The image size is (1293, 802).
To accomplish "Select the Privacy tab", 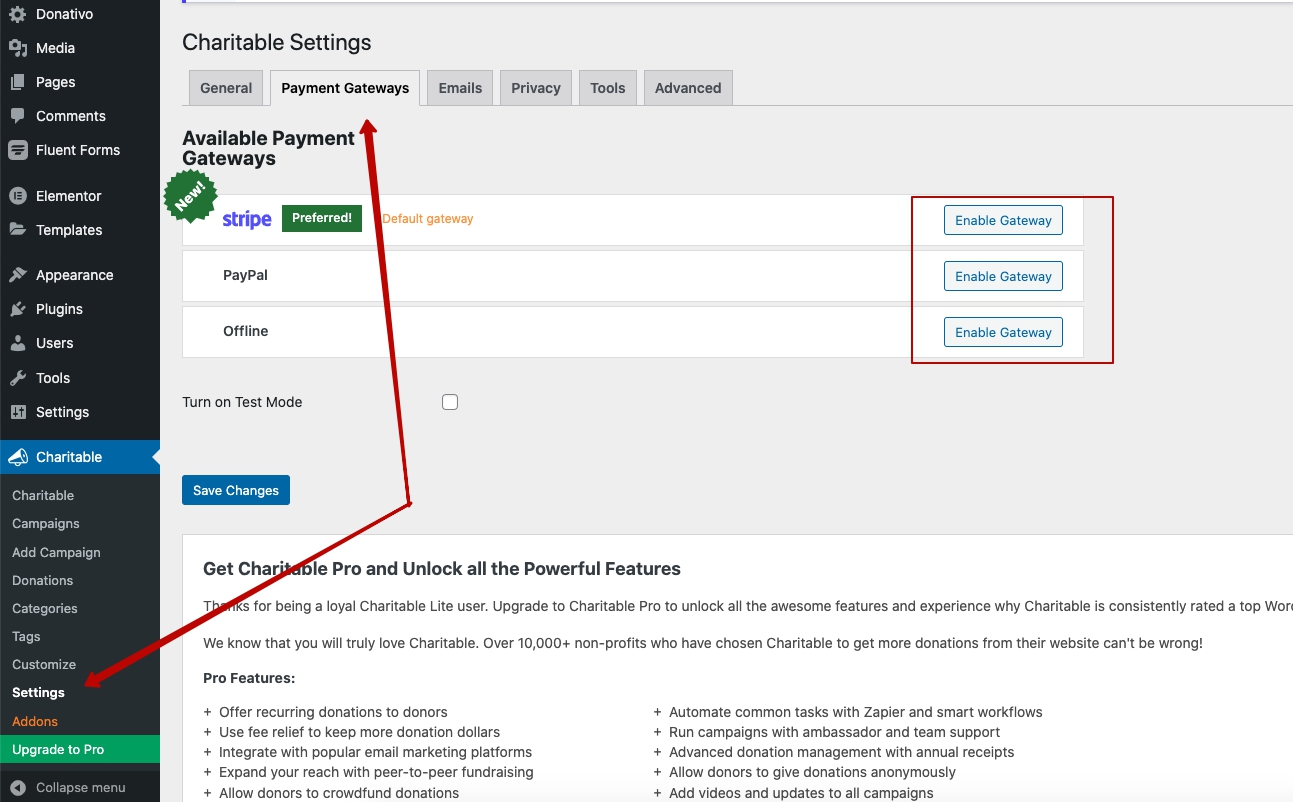I will 535,88.
